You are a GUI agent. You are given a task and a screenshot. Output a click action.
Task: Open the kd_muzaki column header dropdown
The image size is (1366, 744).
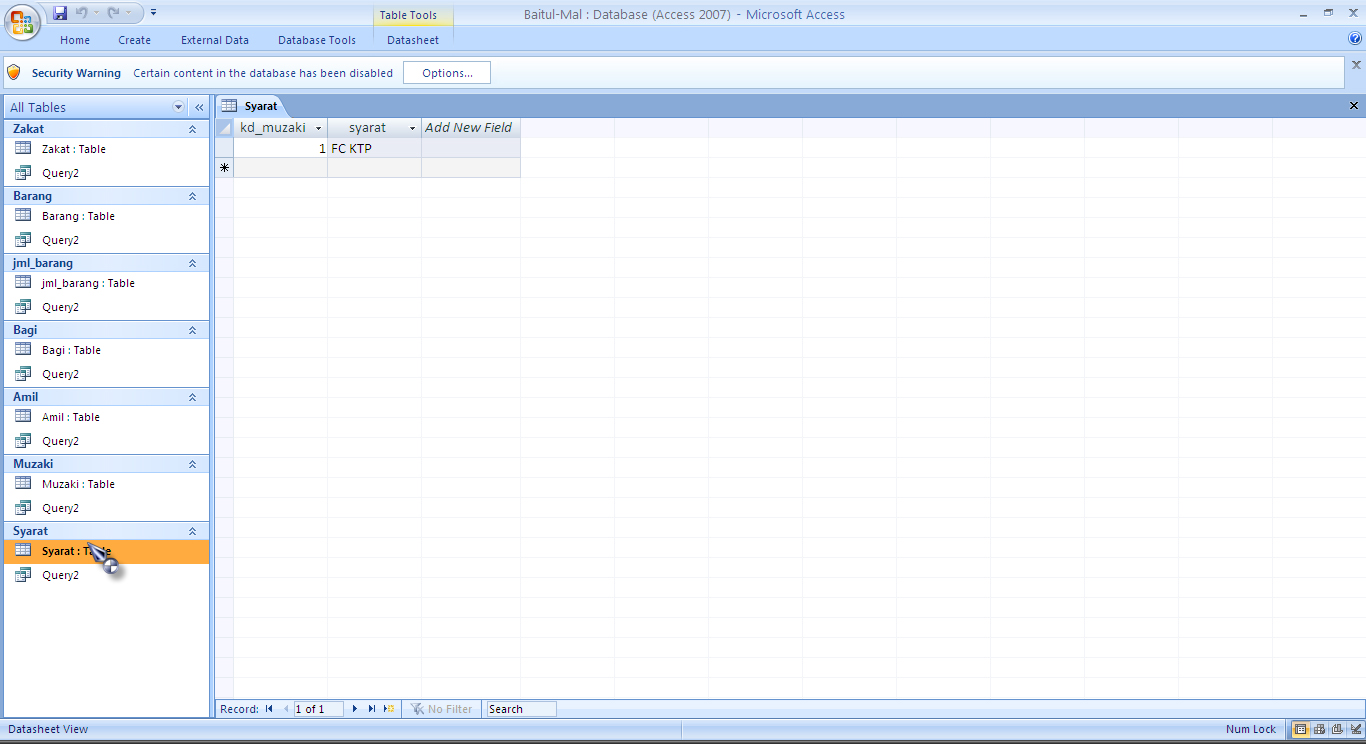click(x=319, y=128)
